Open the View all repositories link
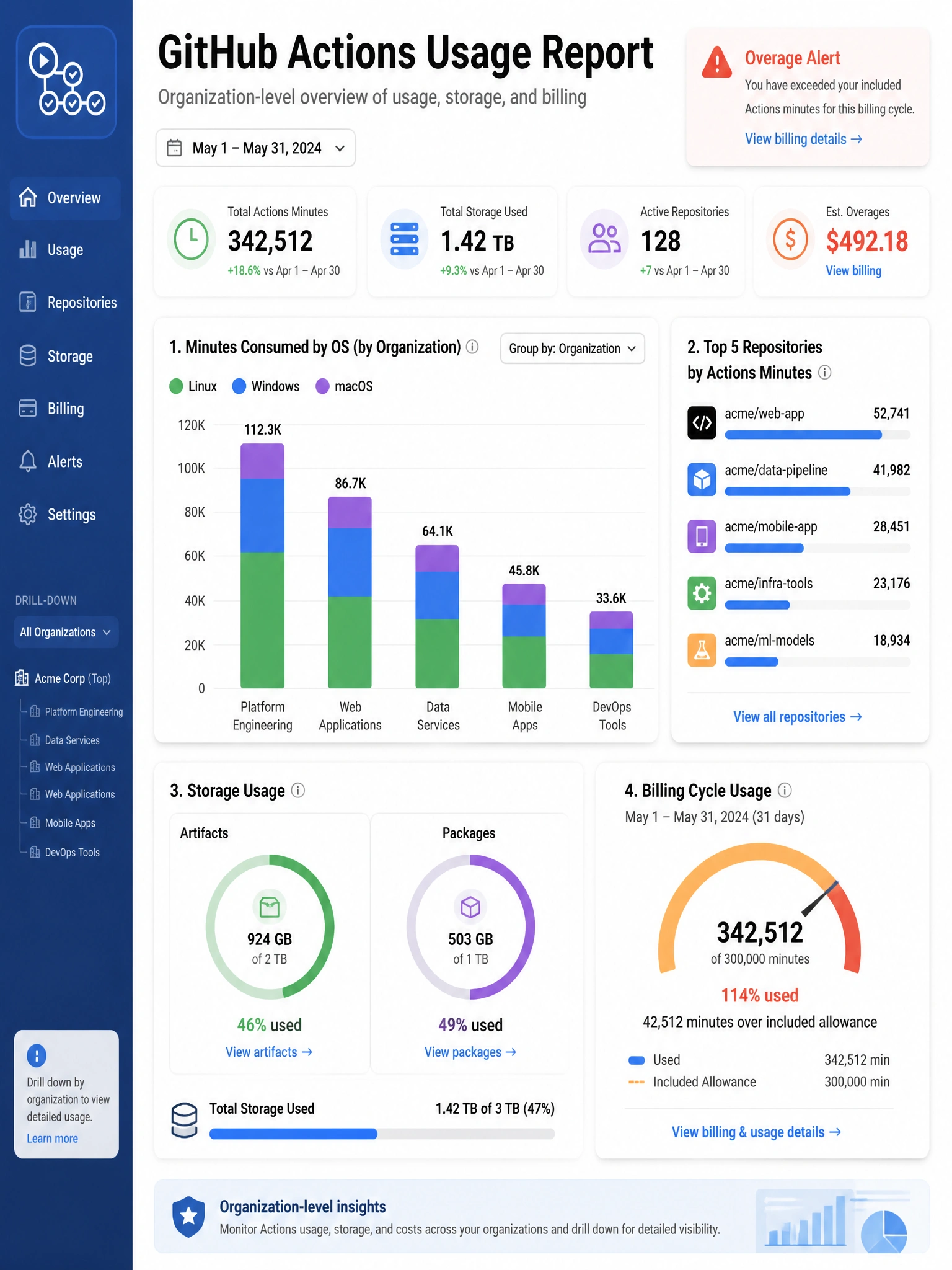 pyautogui.click(x=798, y=717)
